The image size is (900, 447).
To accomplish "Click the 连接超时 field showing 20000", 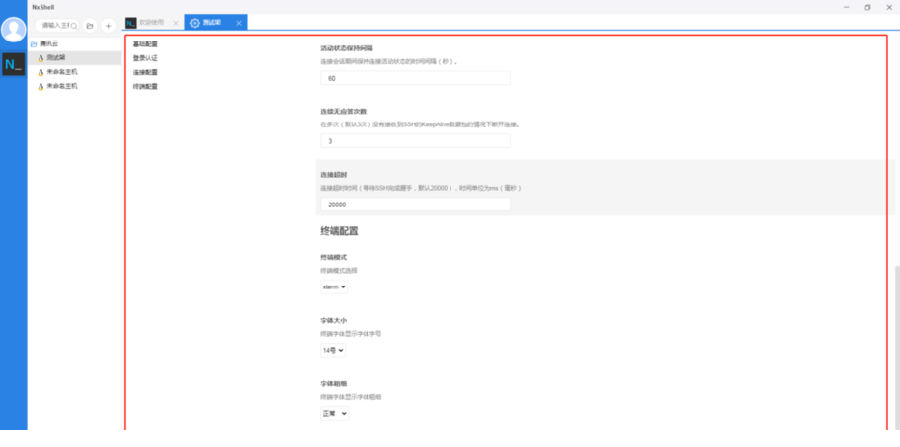I will [x=414, y=204].
